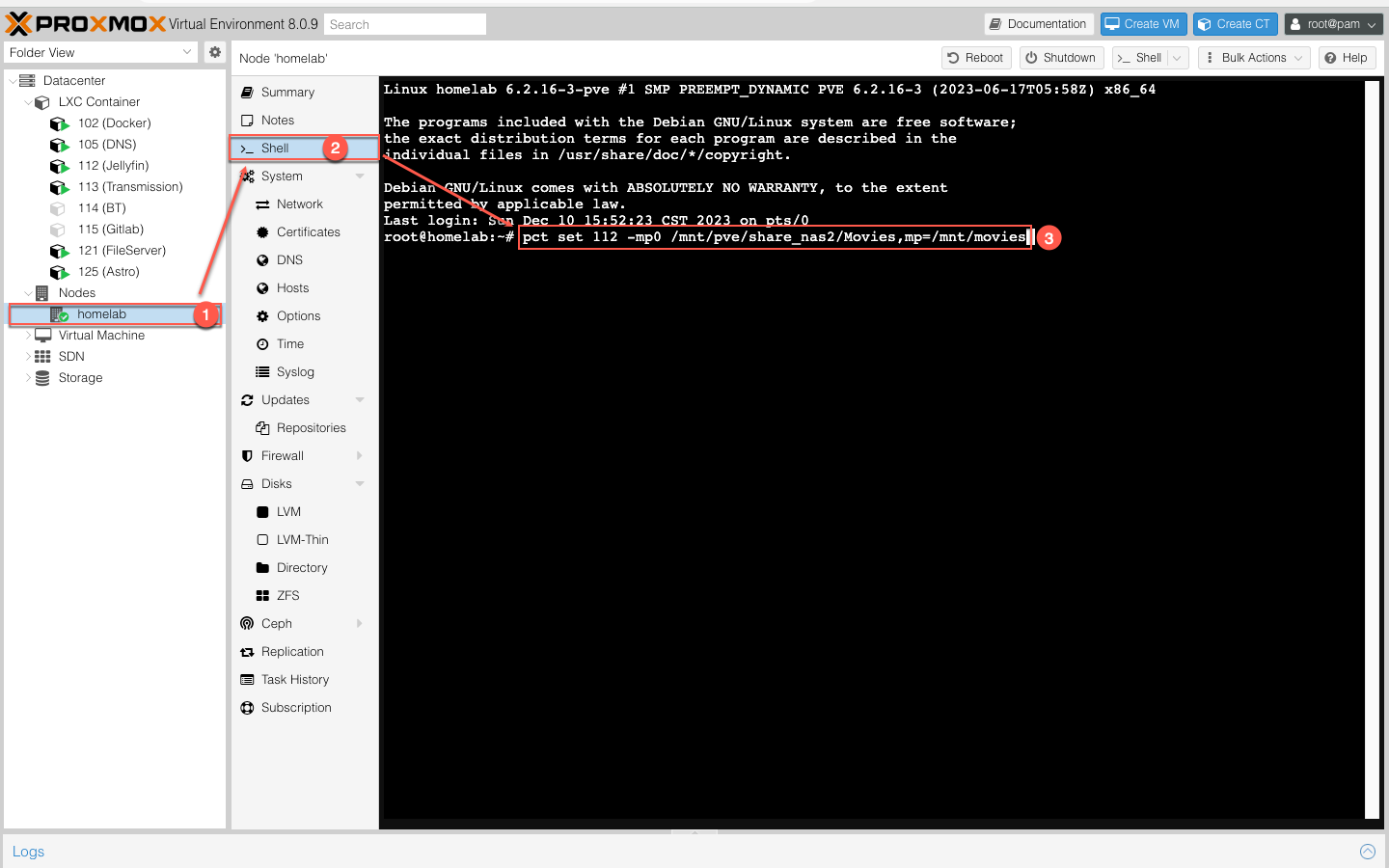Click the Proxmox logo
The height and width of the screenshot is (868, 1389).
(x=86, y=24)
